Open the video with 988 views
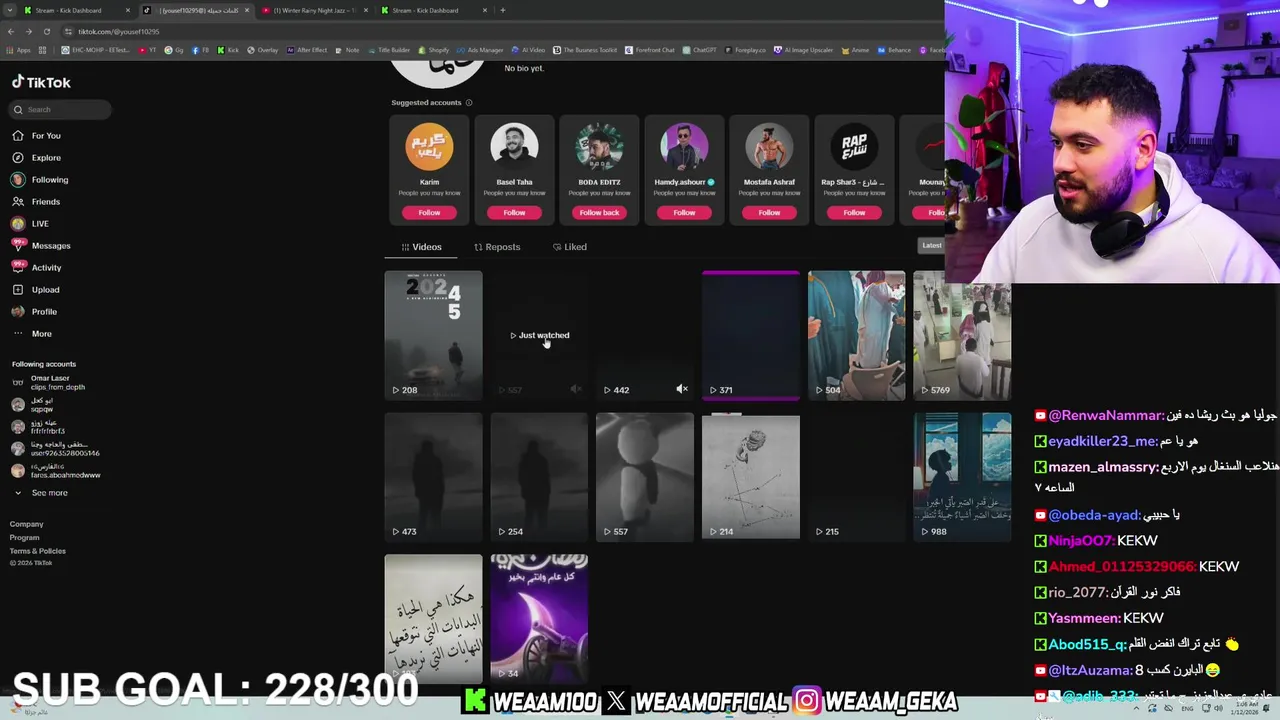Viewport: 1280px width, 720px height. pyautogui.click(x=962, y=477)
